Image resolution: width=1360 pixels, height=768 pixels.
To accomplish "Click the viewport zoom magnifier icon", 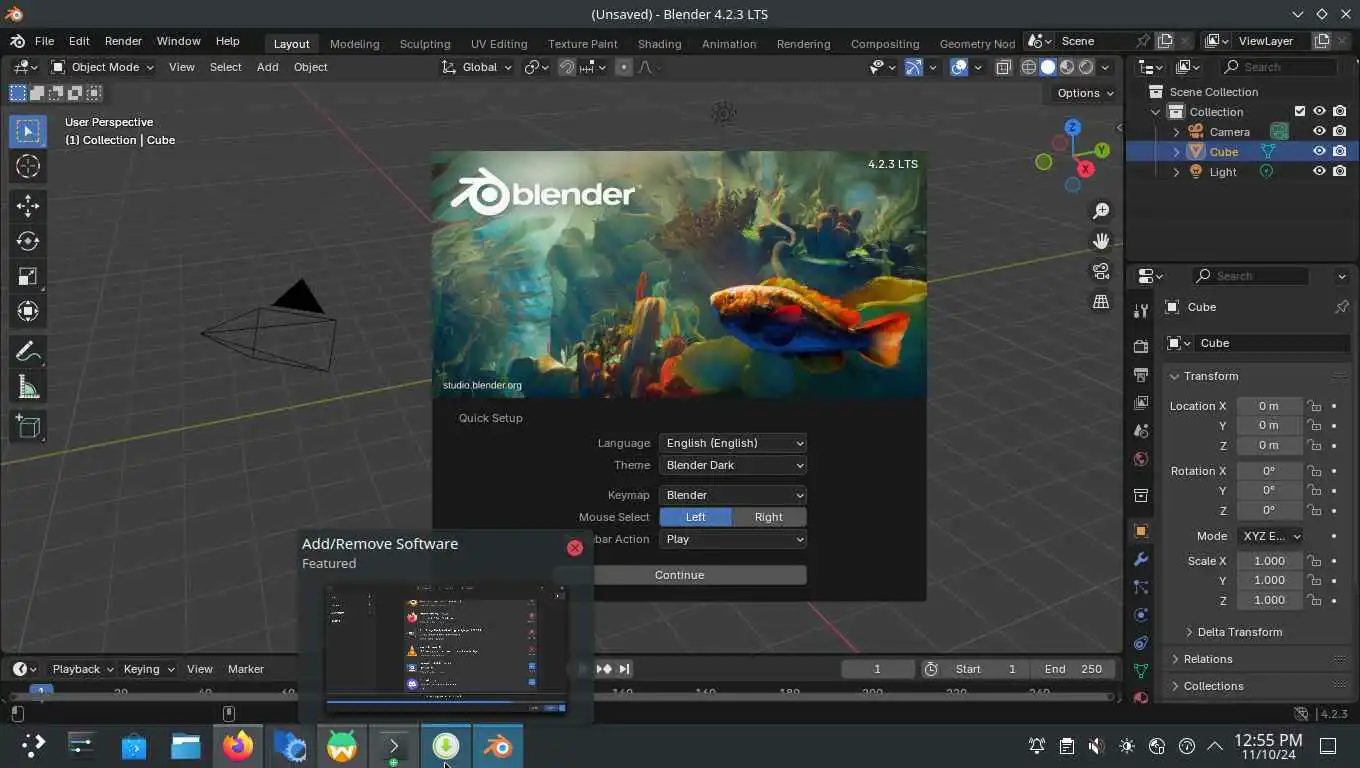I will point(1101,211).
